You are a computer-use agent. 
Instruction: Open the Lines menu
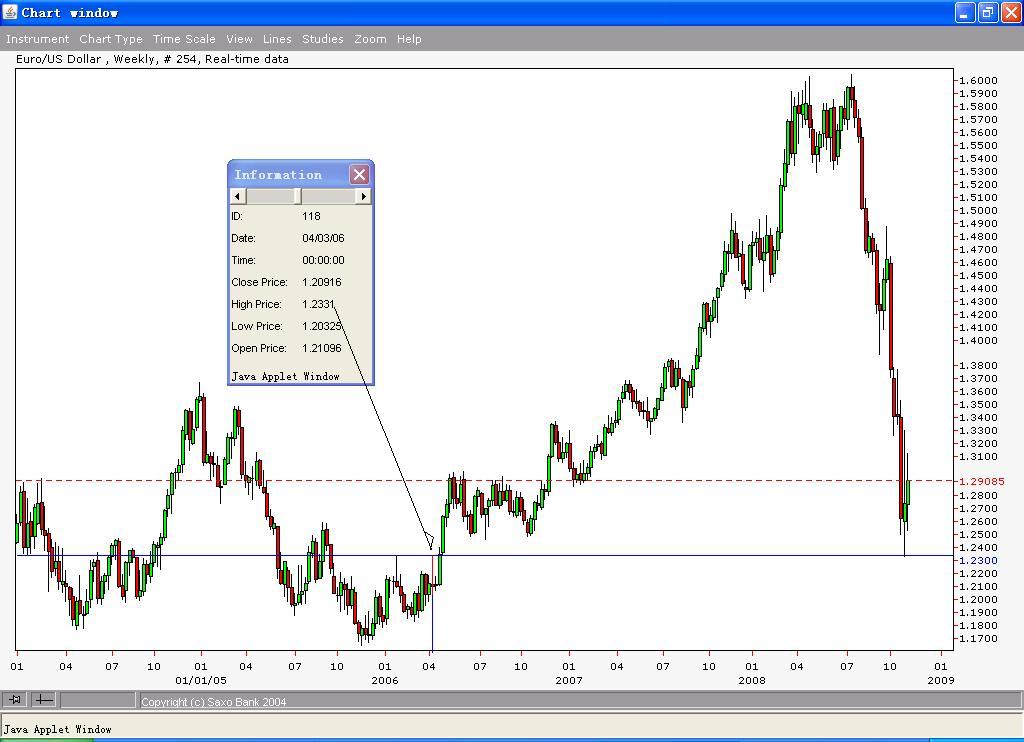[277, 39]
